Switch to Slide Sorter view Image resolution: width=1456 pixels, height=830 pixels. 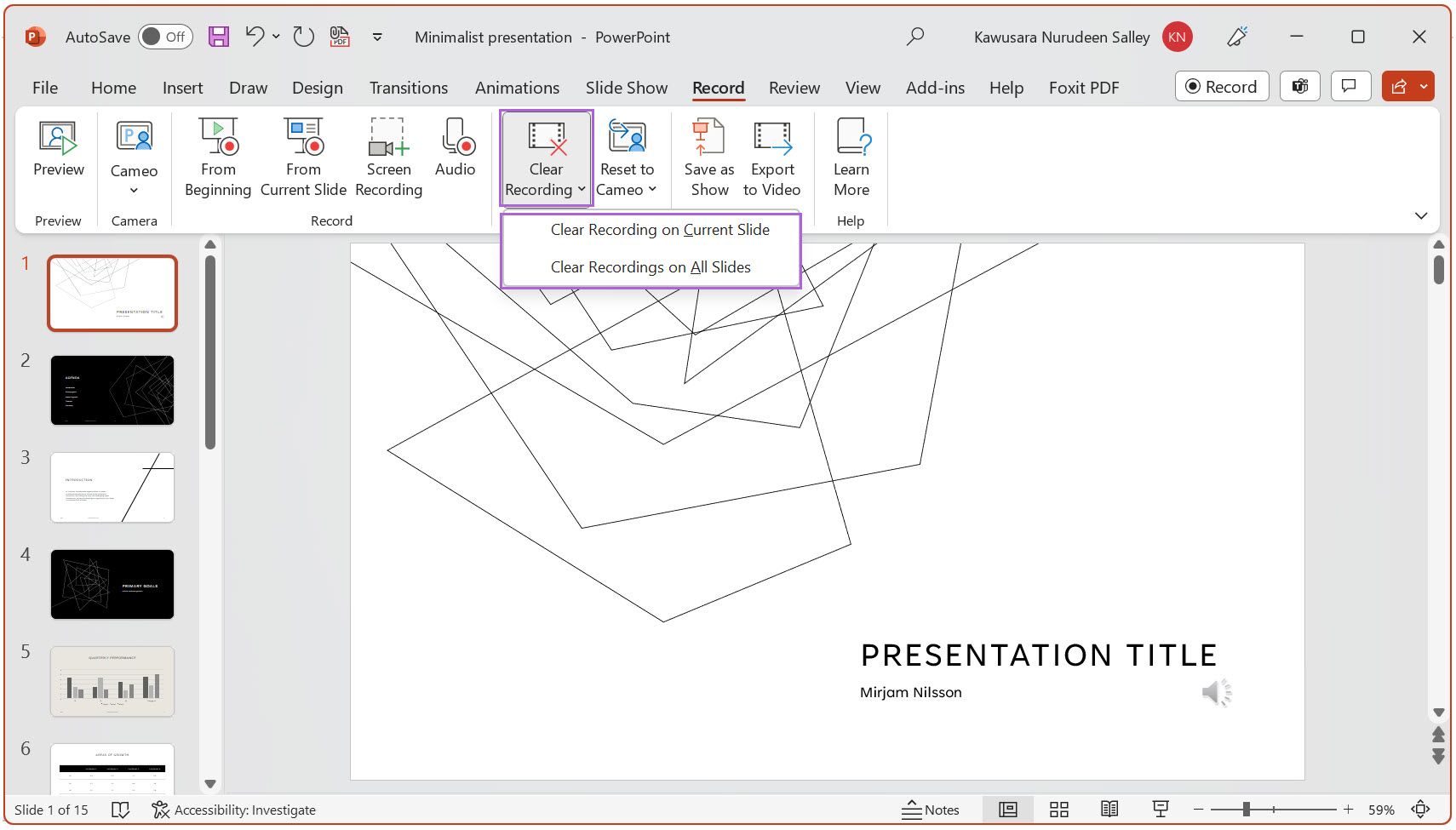[1058, 809]
